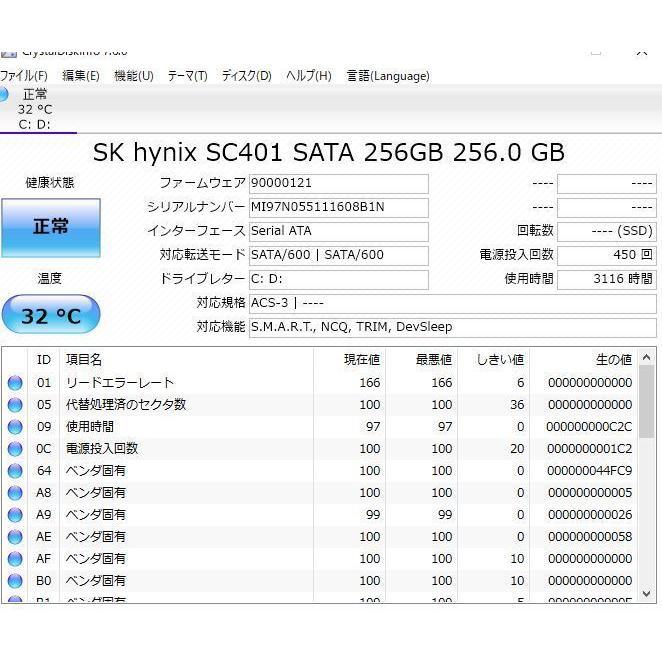Click status orb for ID 05 row

click(x=15, y=405)
